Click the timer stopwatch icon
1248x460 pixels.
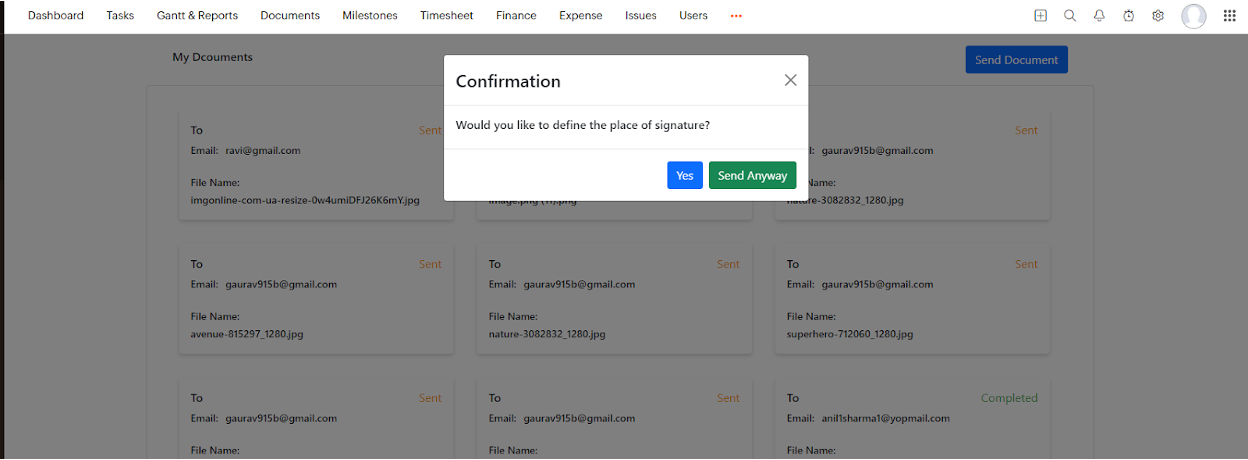click(x=1129, y=16)
